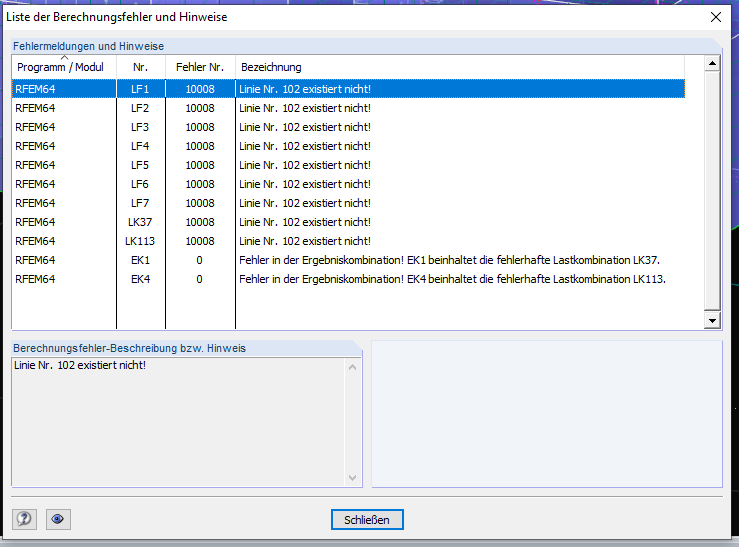The width and height of the screenshot is (739, 547).
Task: Click description box scroll-down arrow
Action: (352, 478)
